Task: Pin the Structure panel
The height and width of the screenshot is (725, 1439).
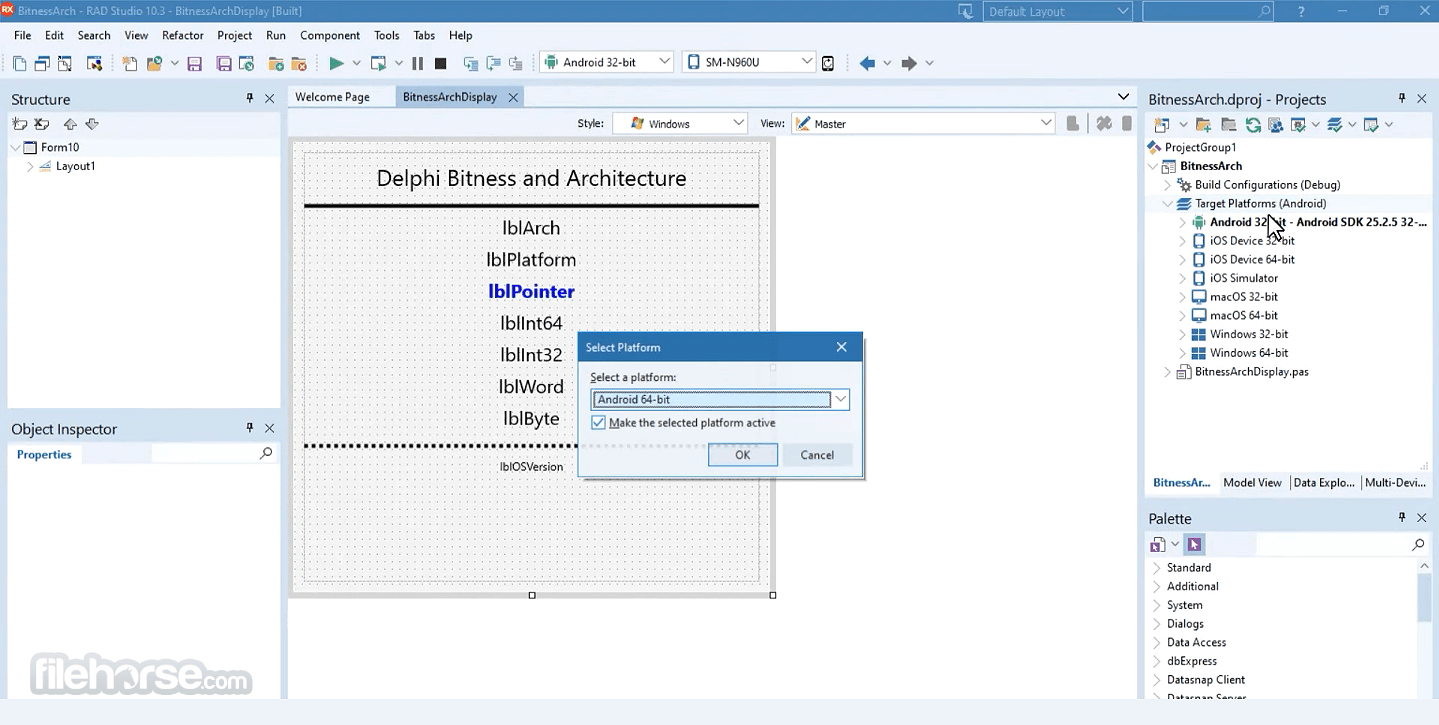Action: coord(250,98)
